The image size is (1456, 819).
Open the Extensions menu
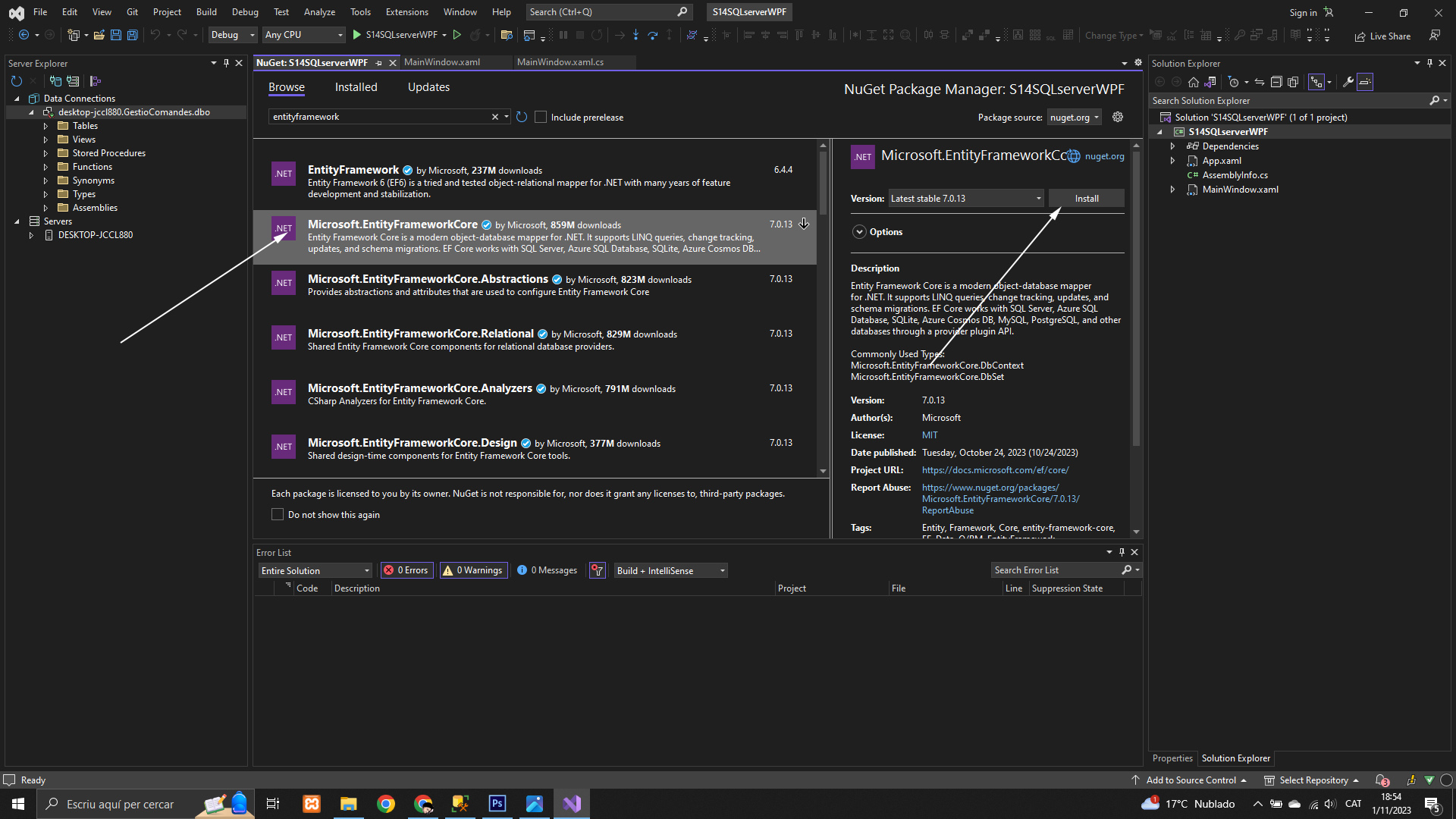pyautogui.click(x=406, y=12)
